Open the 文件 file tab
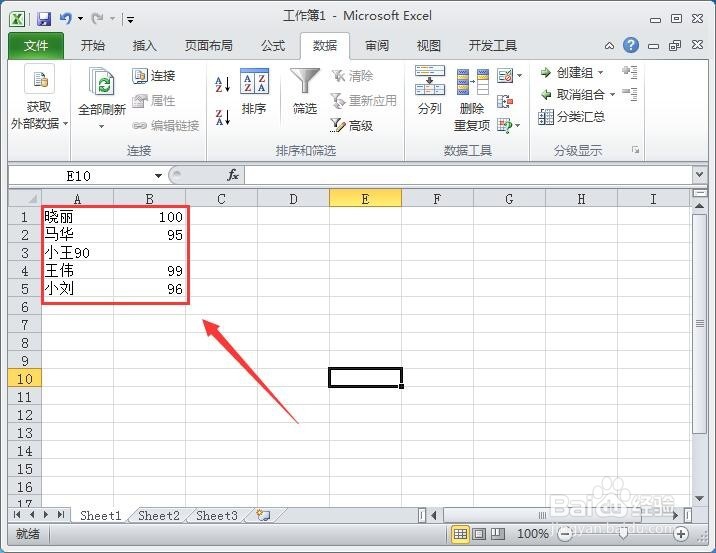Viewport: 716px width, 553px height. point(36,46)
